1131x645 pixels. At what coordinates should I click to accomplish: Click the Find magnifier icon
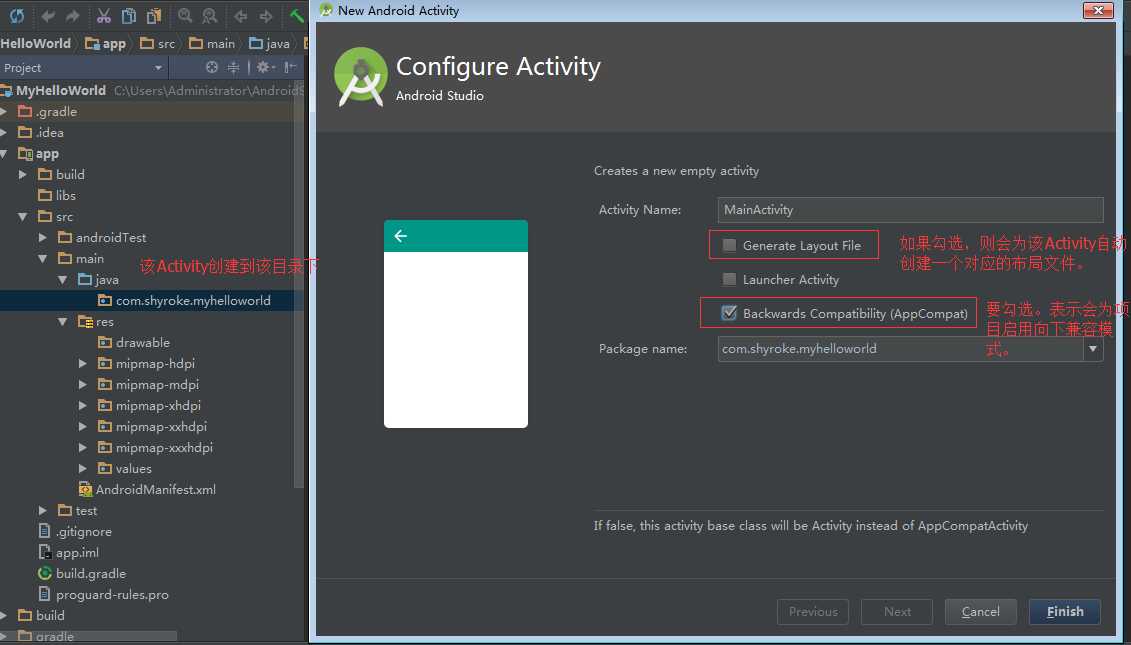[185, 16]
